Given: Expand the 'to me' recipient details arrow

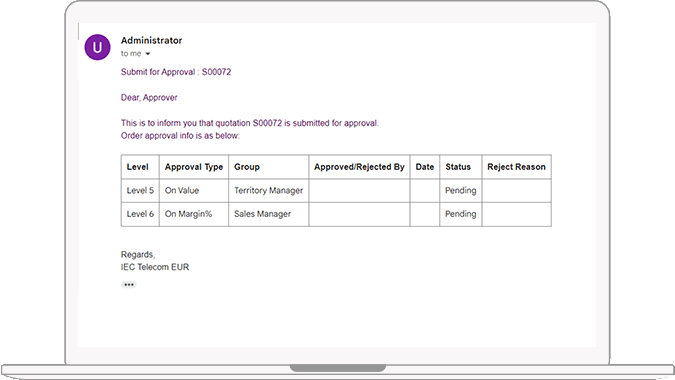Looking at the screenshot, I should pyautogui.click(x=148, y=54).
